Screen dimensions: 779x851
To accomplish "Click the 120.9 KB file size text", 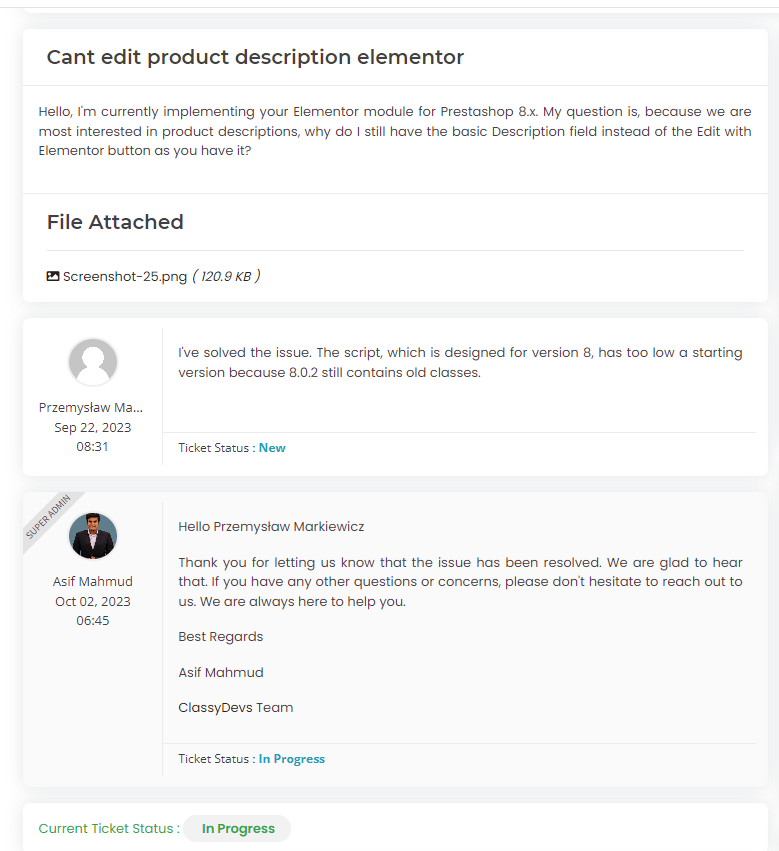I will click(x=226, y=276).
